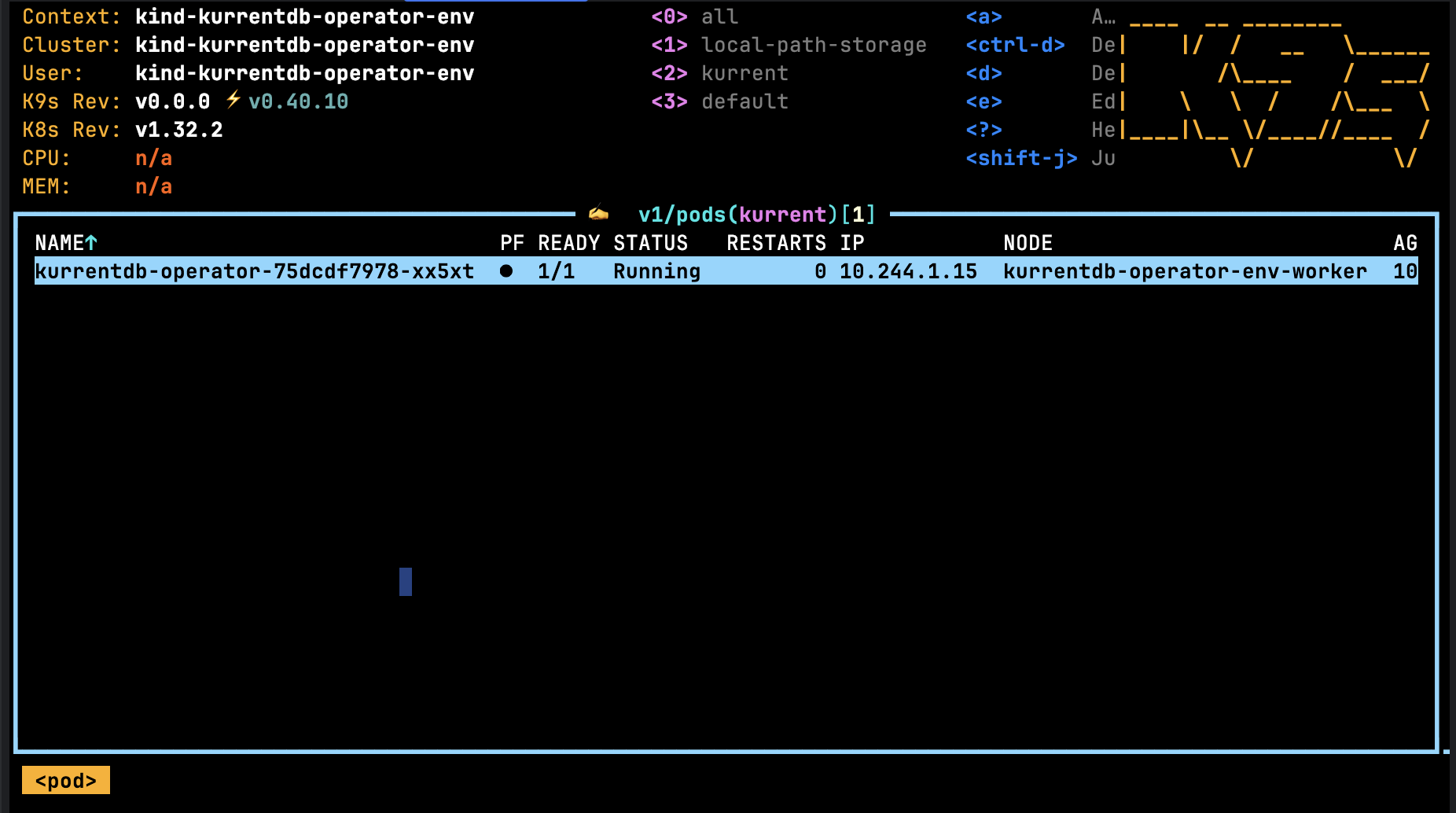Select the <0> all namespace shortcut
The height and width of the screenshot is (813, 1456).
point(694,17)
